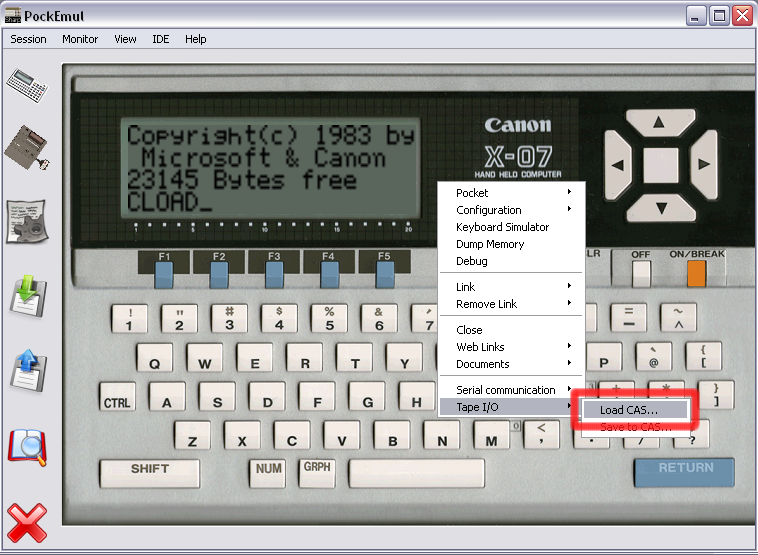Open the View menu
Image resolution: width=758 pixels, height=555 pixels.
tap(125, 39)
